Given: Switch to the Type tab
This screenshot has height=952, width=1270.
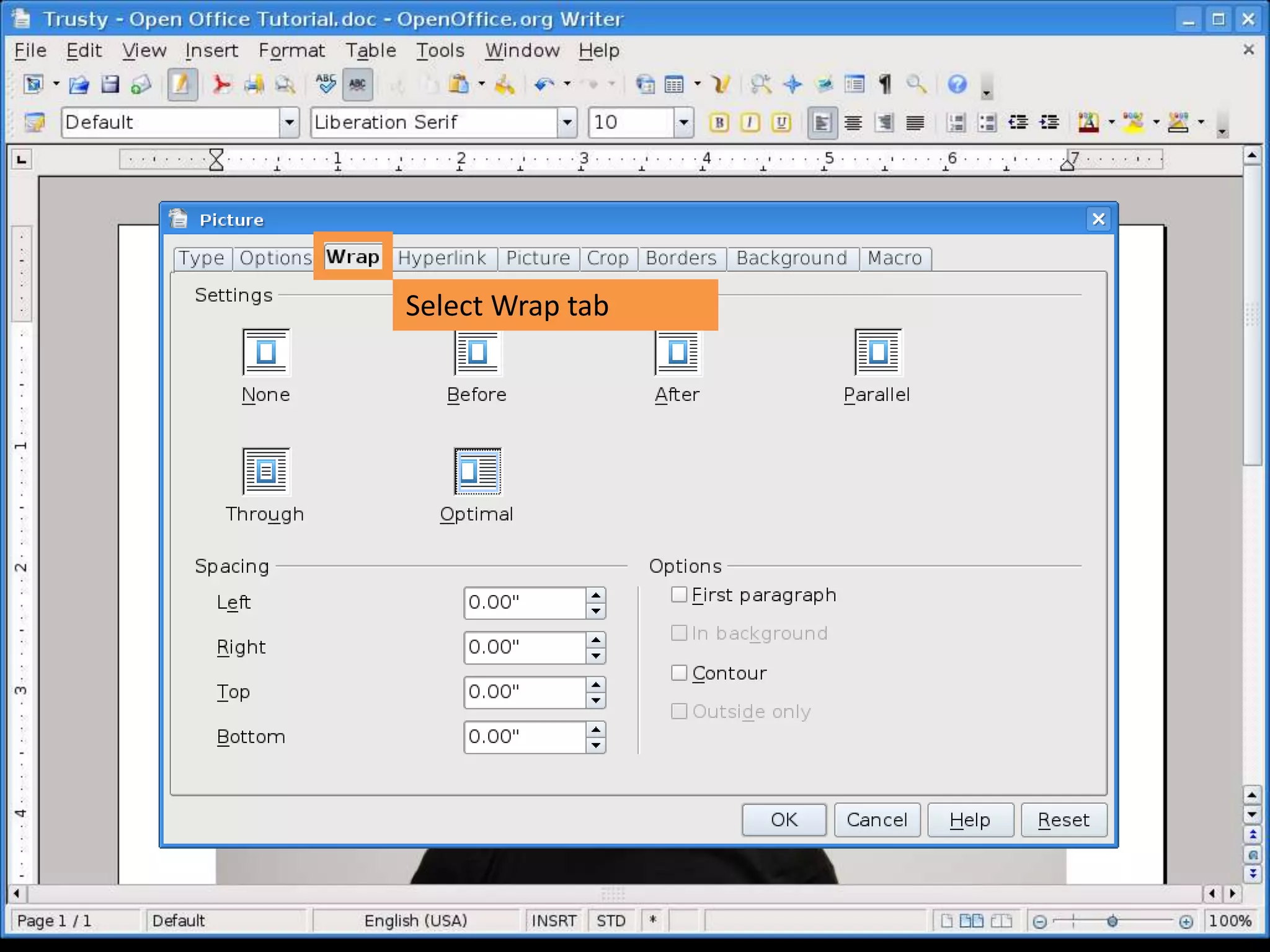Looking at the screenshot, I should click(202, 258).
